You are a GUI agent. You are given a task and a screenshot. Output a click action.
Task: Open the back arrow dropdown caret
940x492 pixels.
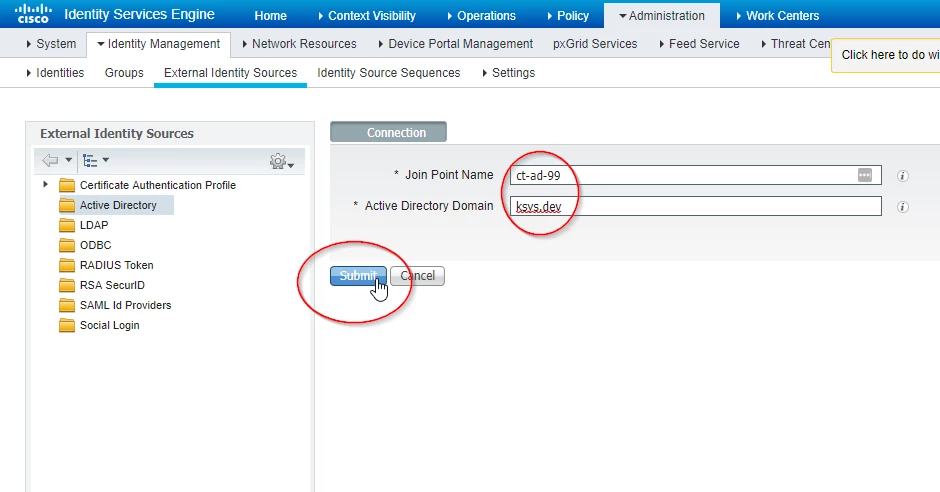click(68, 160)
